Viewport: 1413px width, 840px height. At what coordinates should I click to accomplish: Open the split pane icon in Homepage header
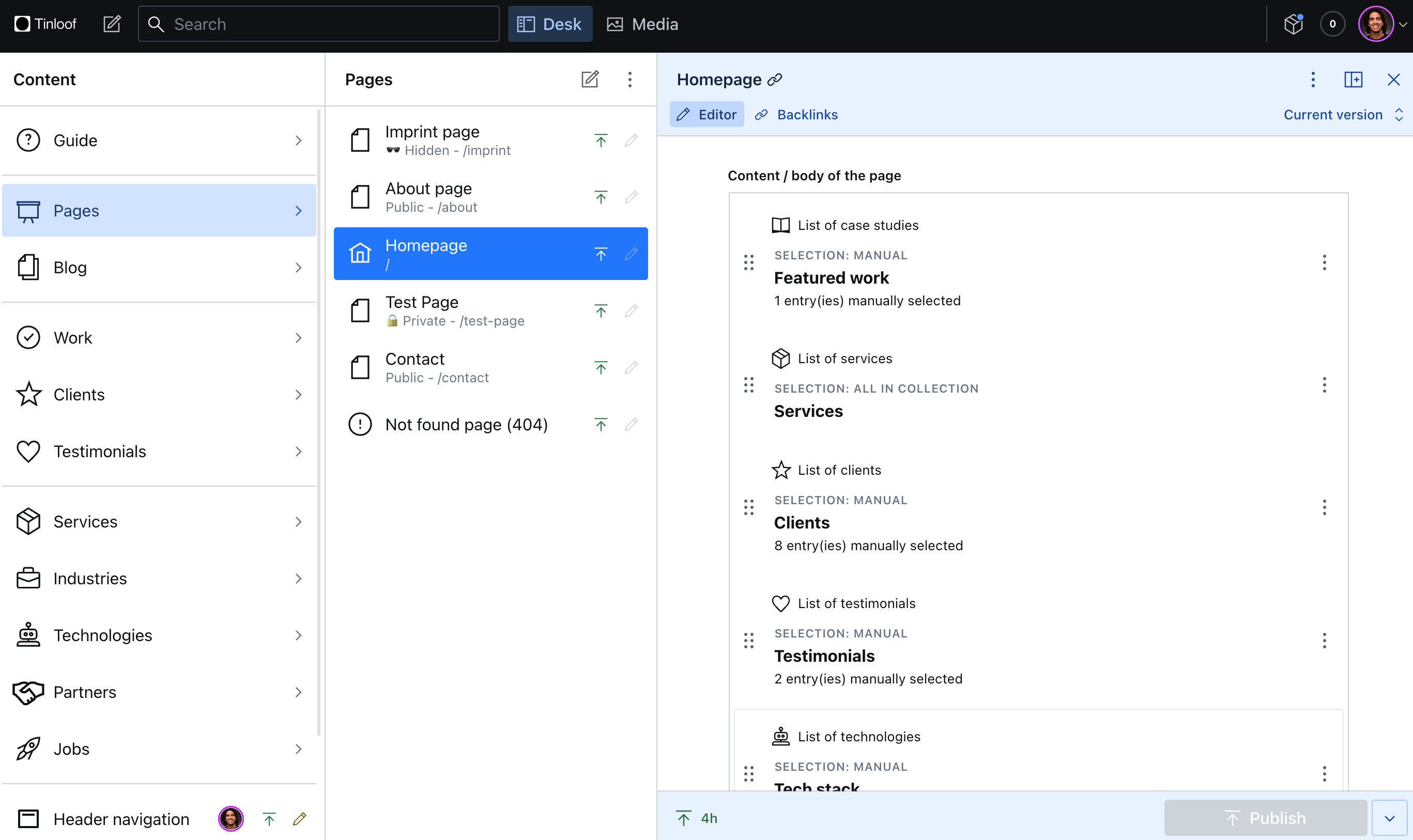[x=1353, y=79]
